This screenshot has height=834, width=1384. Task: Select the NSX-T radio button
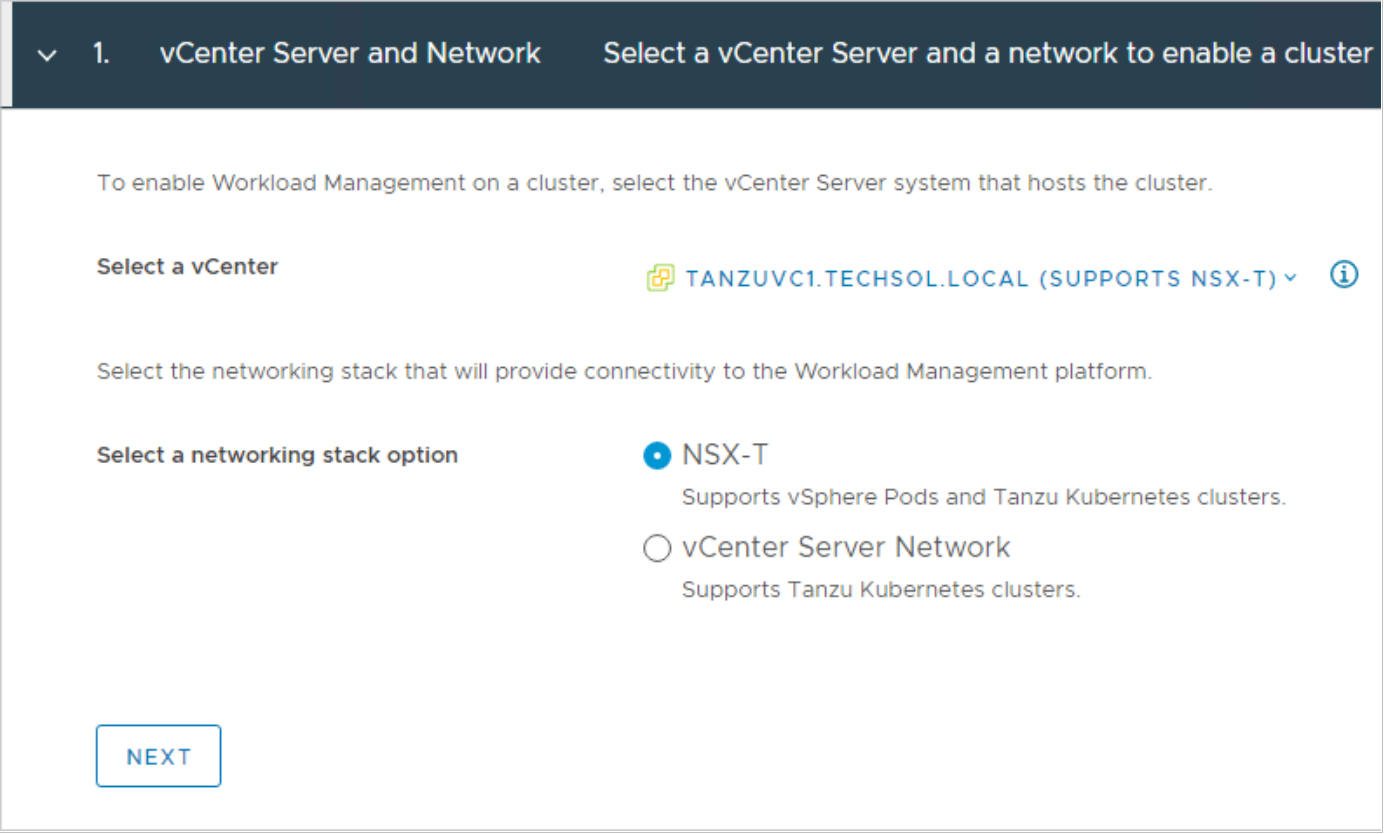(657, 456)
